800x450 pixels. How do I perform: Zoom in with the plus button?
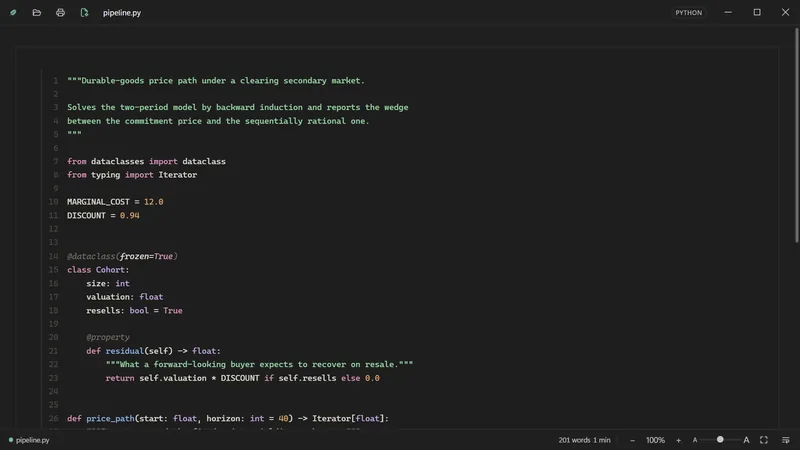tap(678, 440)
